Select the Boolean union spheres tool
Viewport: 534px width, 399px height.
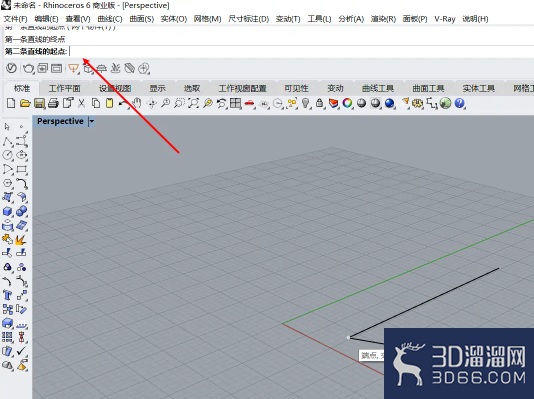22,211
